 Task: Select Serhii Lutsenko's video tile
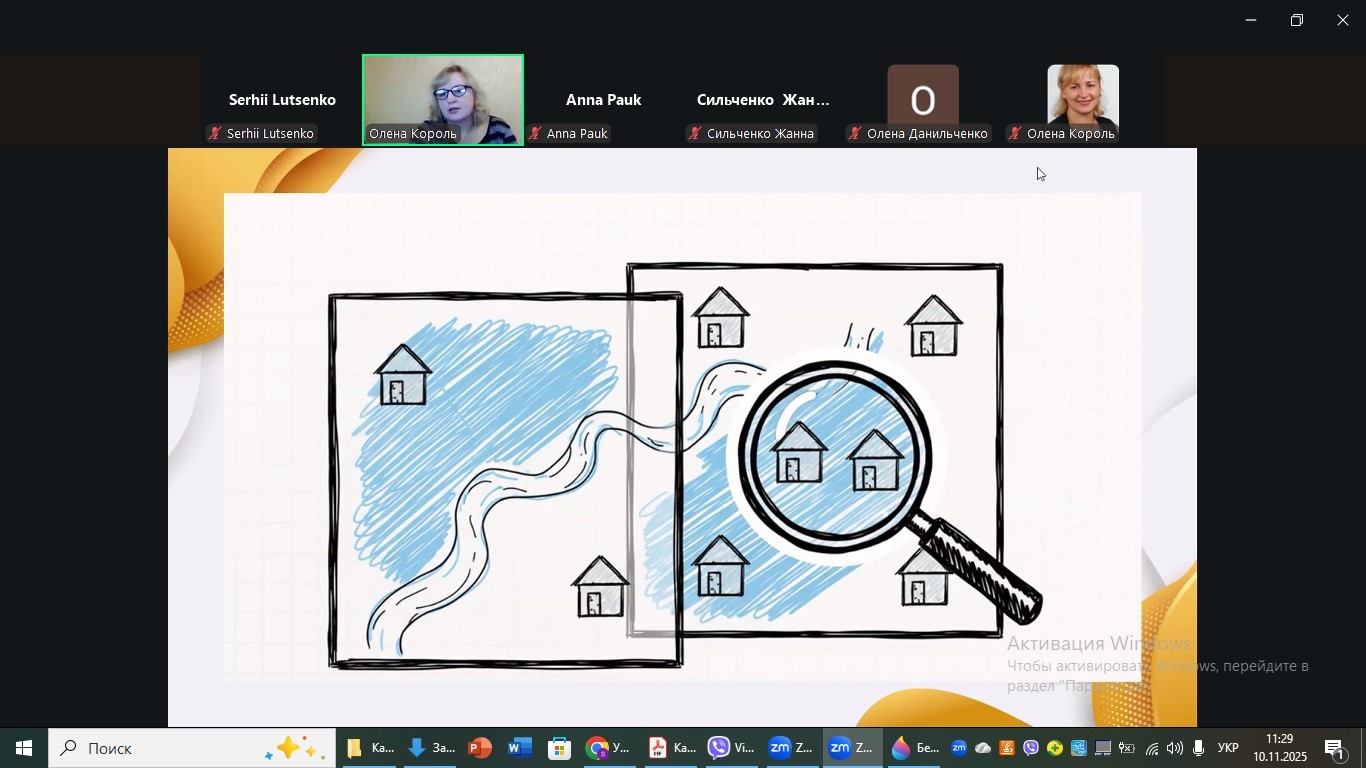point(282,101)
